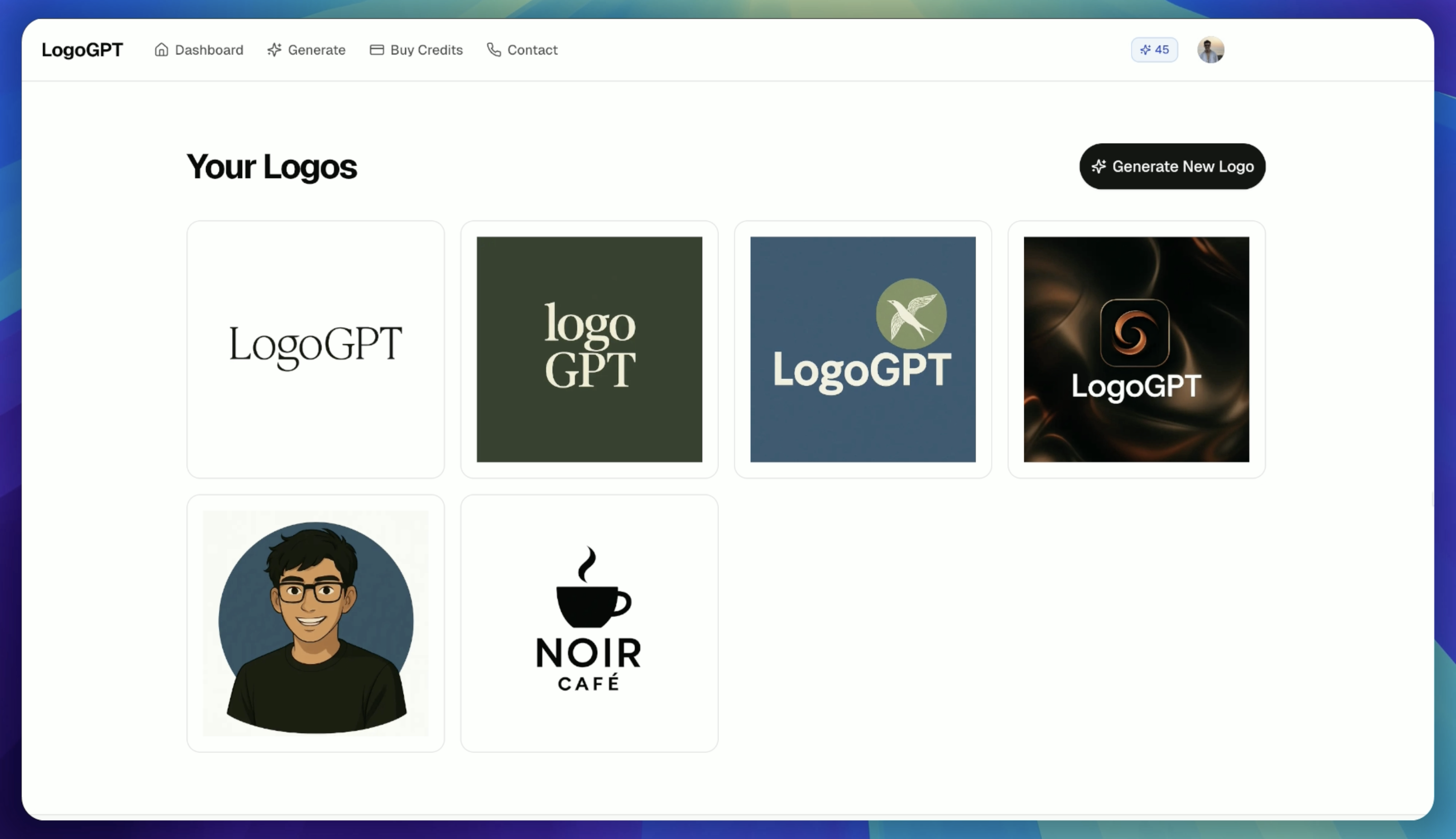Open the black swirl LogoGPT logo card
The image size is (1456, 839).
pos(1136,349)
